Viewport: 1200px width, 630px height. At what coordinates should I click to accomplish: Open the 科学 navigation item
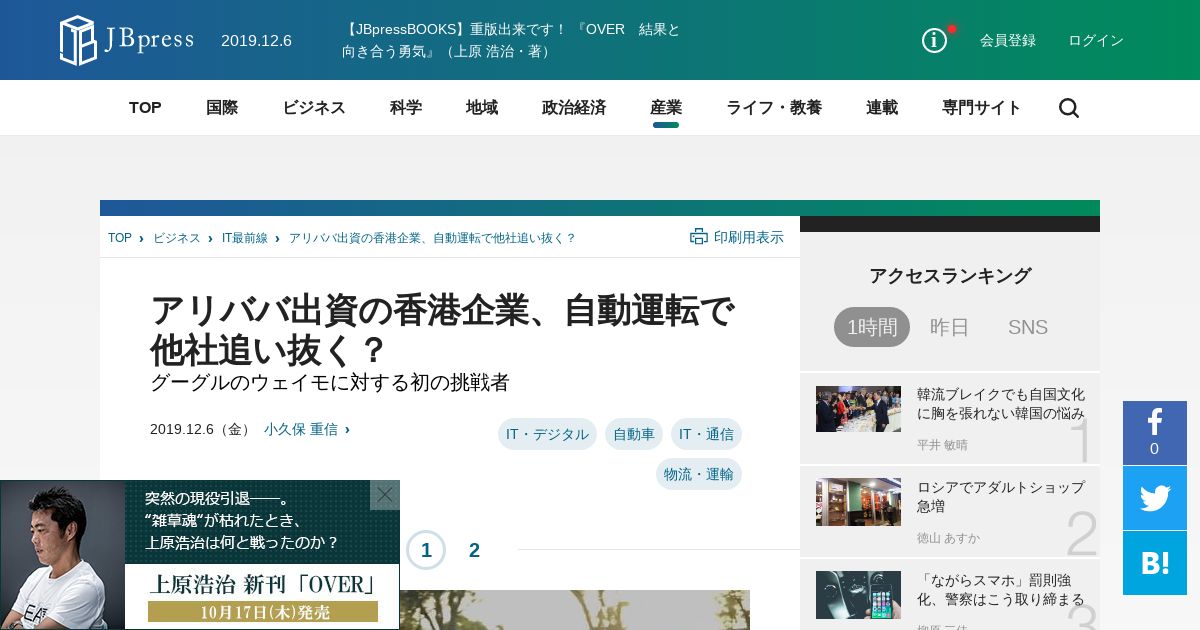click(x=406, y=108)
